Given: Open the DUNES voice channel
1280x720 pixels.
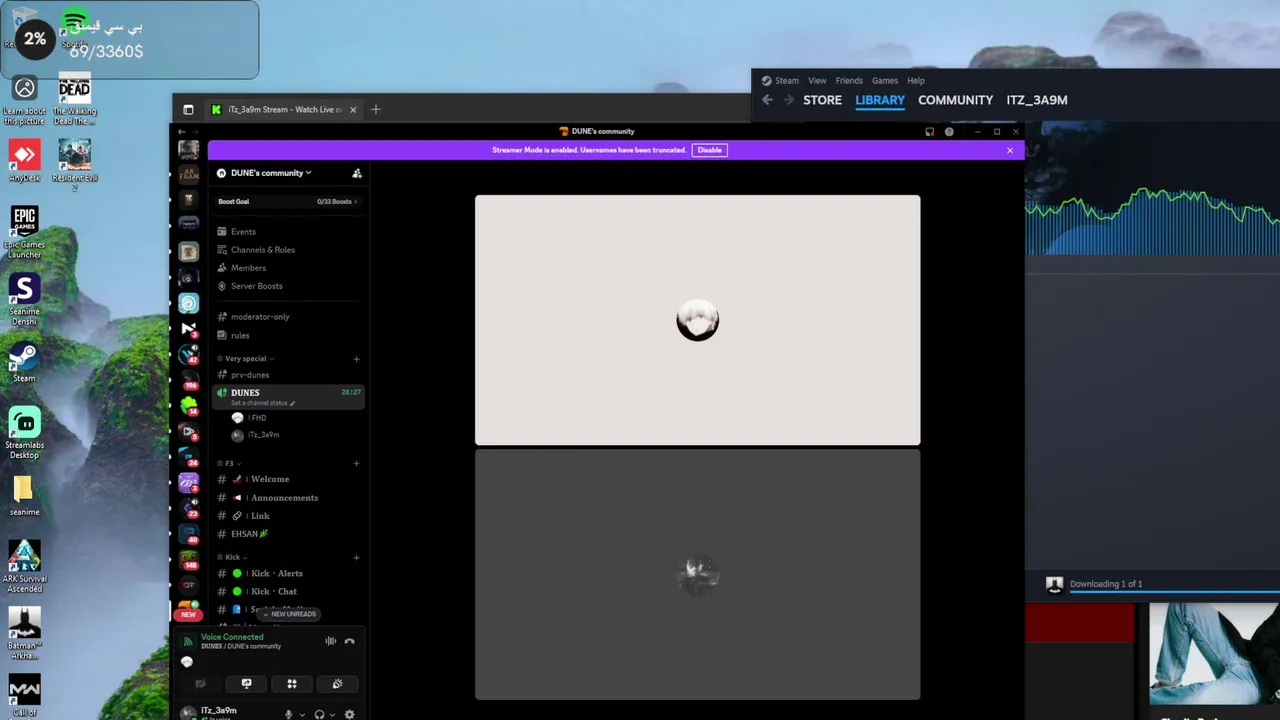Looking at the screenshot, I should point(288,397).
